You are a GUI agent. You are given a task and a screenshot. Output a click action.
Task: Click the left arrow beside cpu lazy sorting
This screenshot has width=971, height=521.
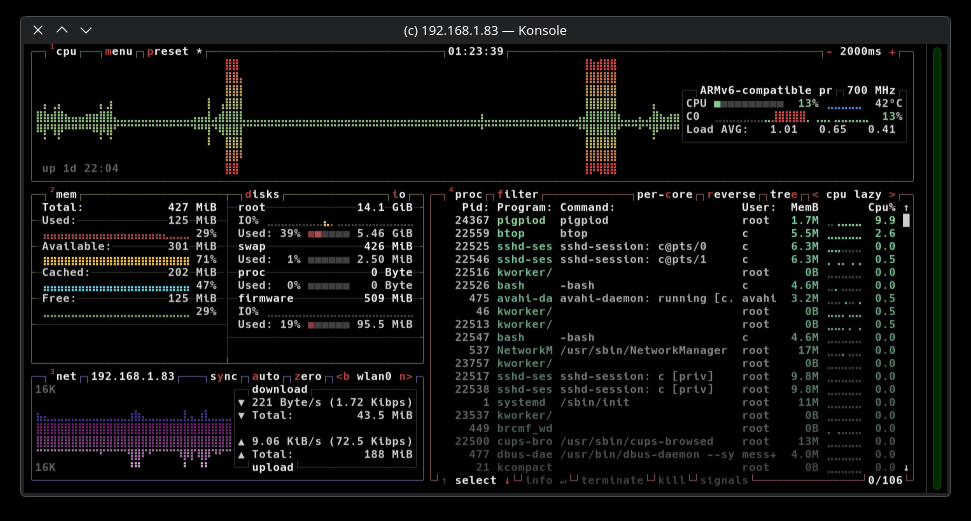click(815, 195)
